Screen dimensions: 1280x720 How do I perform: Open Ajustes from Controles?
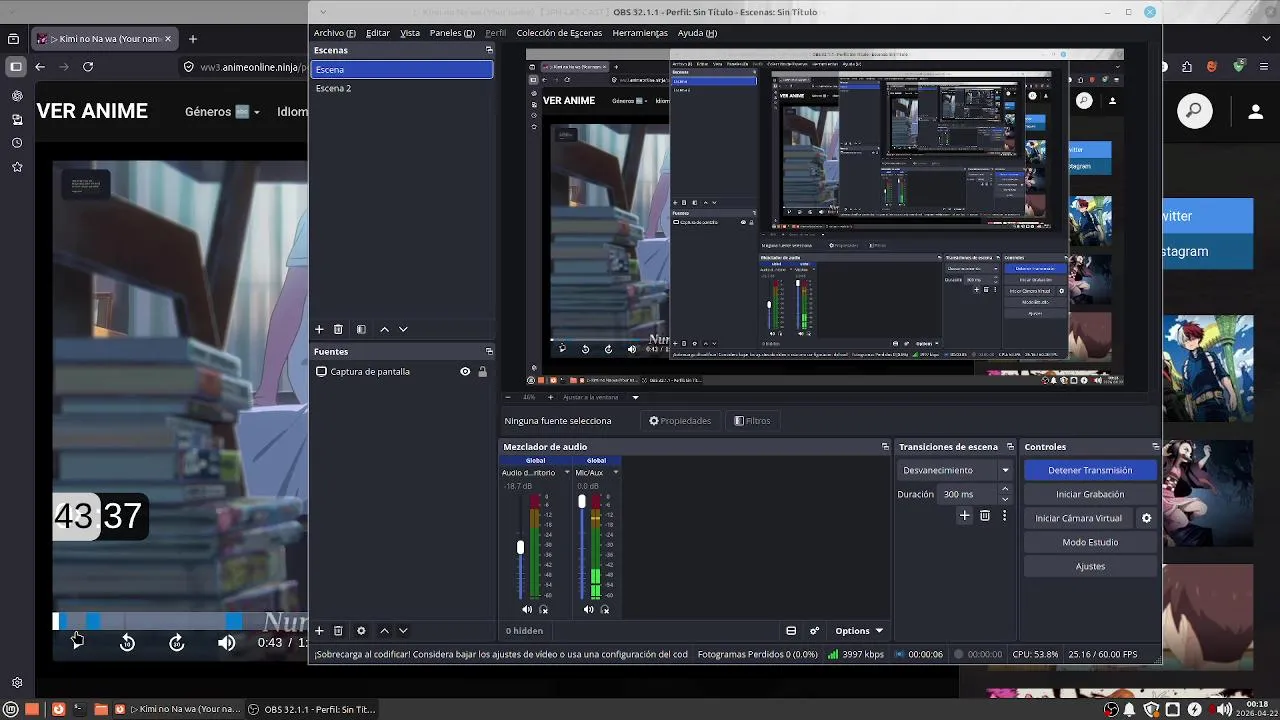pos(1090,566)
